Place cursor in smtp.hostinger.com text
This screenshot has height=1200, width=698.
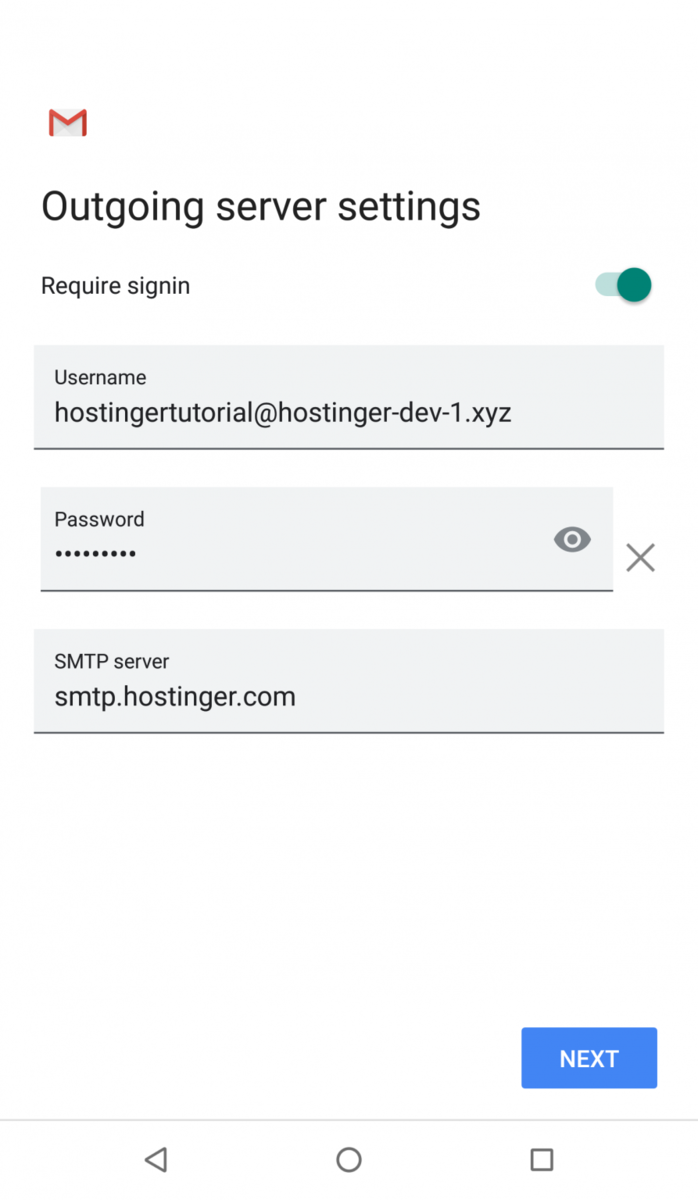[x=175, y=697]
